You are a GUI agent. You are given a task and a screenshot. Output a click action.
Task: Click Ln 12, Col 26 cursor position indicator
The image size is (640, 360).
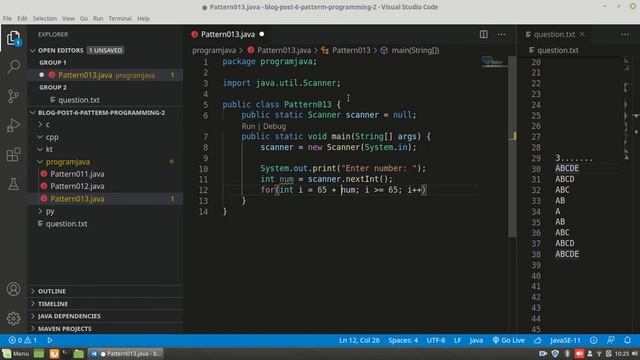tap(359, 340)
